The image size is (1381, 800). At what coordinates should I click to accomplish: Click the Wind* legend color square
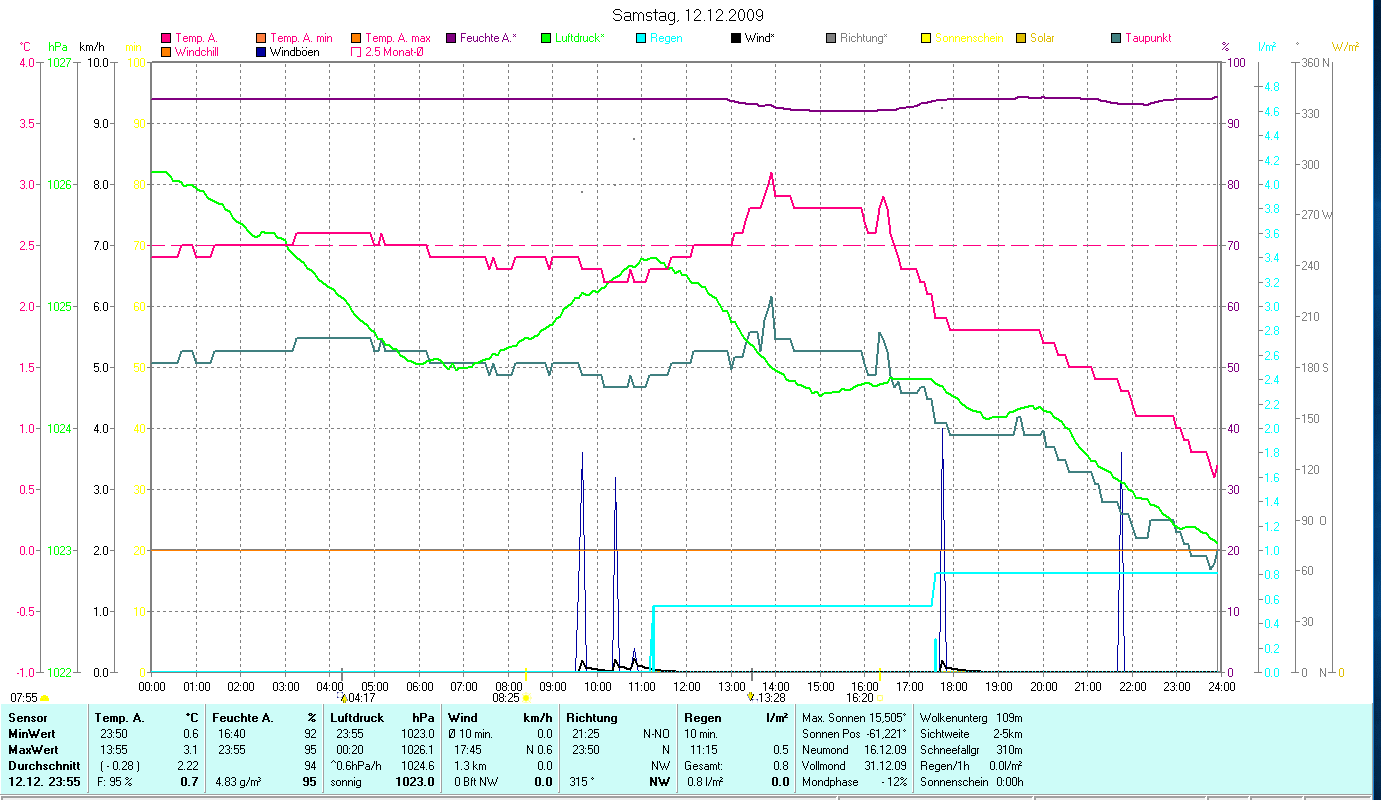tap(736, 38)
